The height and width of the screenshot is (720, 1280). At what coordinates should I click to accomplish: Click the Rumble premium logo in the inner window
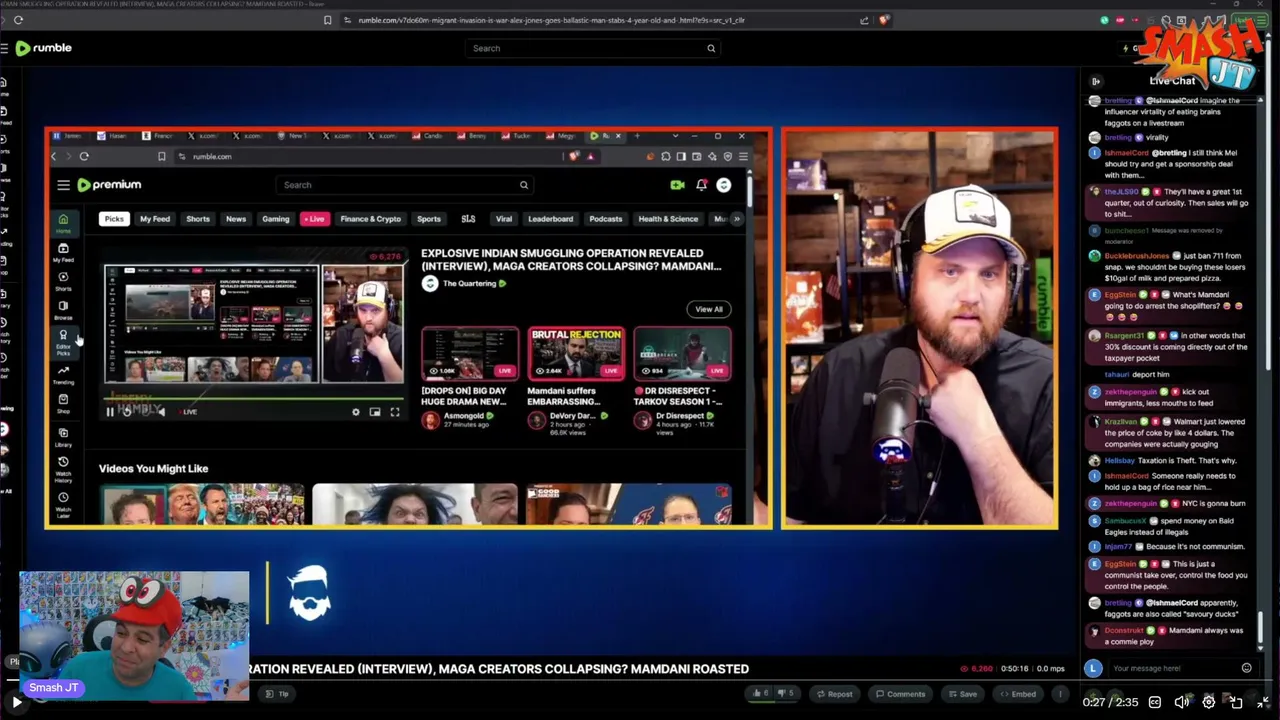(109, 185)
